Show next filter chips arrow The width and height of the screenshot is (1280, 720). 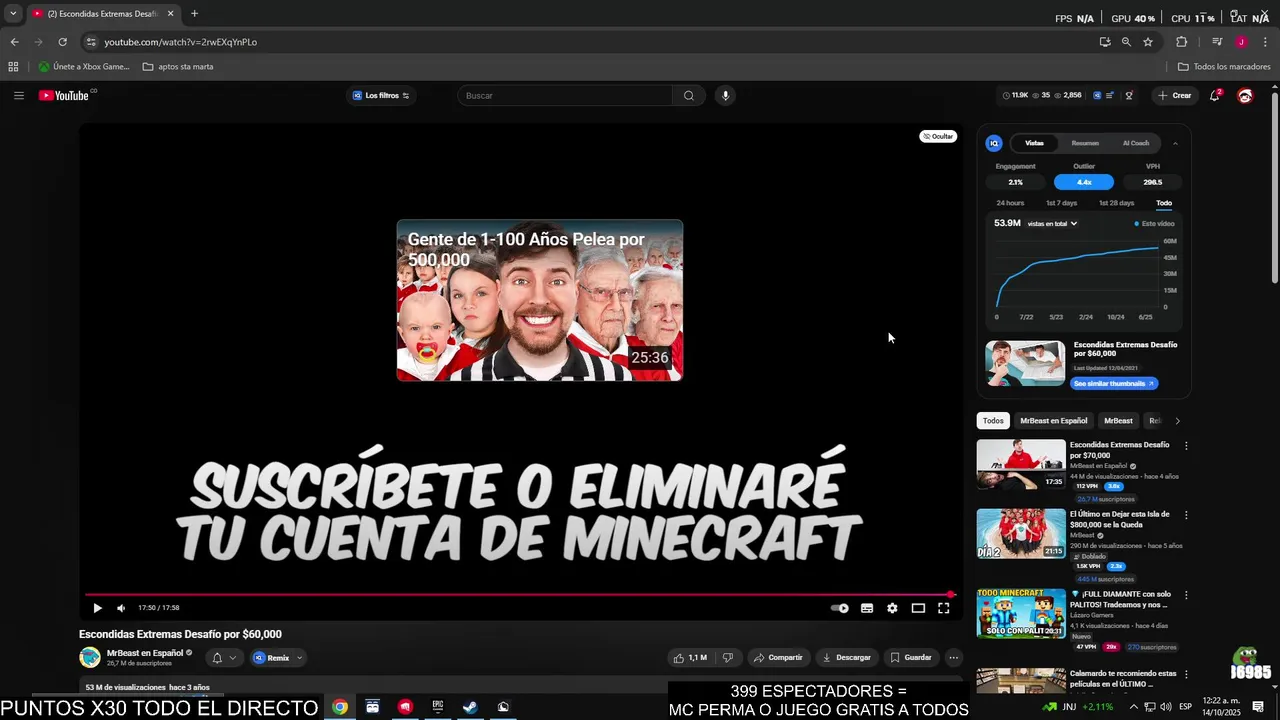click(x=1177, y=421)
